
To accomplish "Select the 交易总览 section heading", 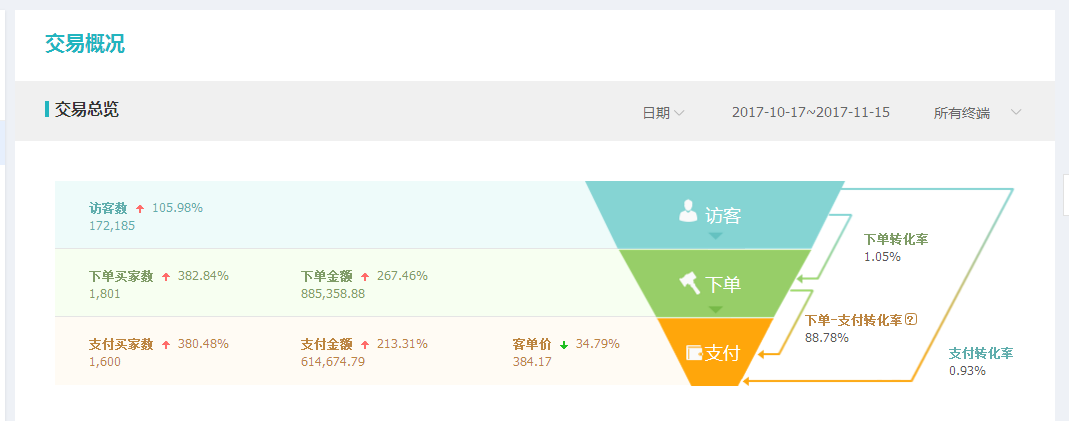I will 87,110.
